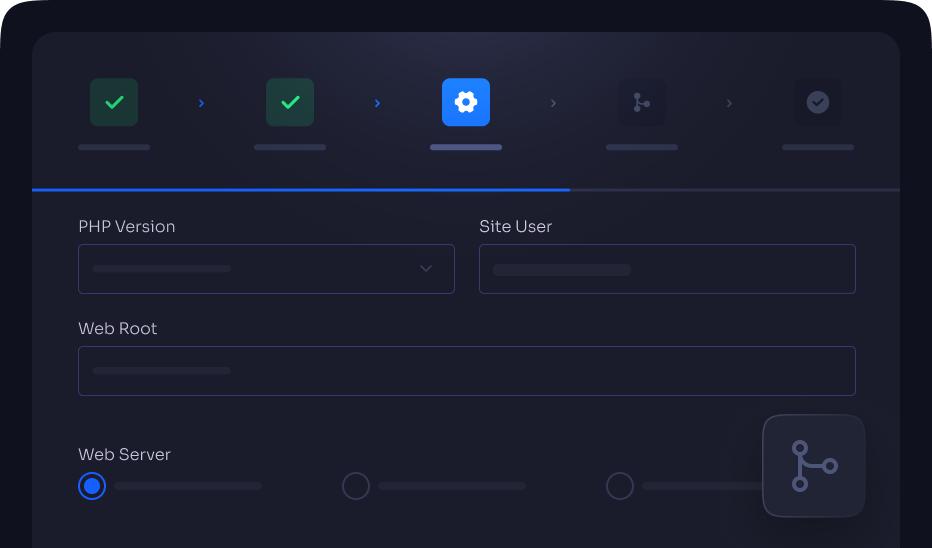Click the second completed step checkmark icon

click(x=290, y=102)
